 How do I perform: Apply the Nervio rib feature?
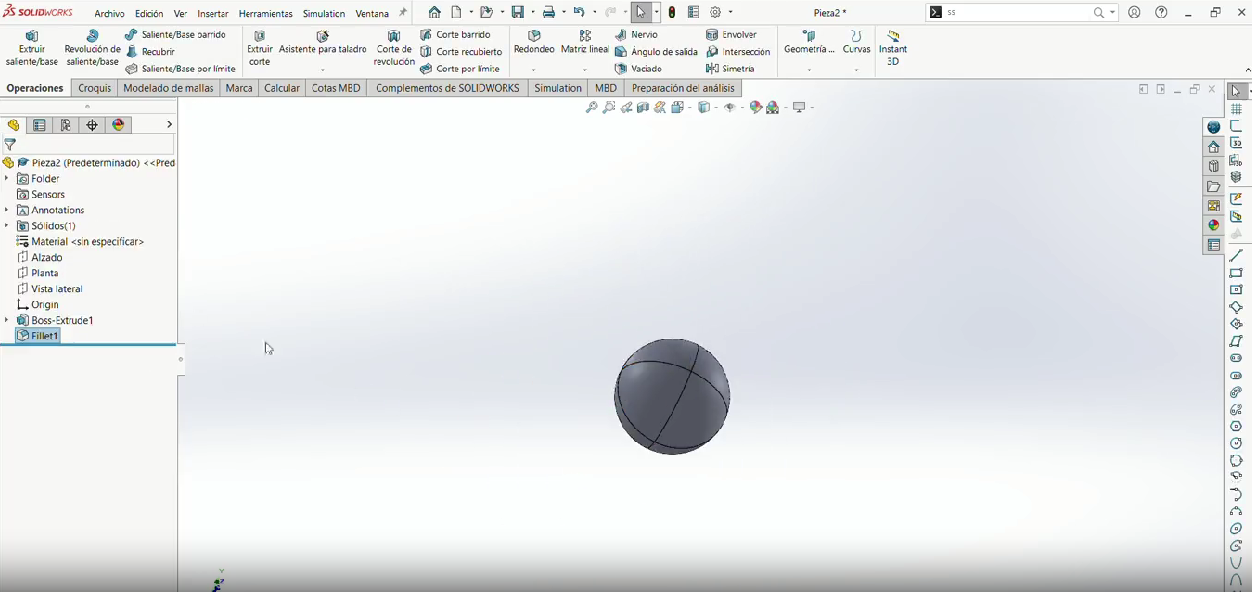tap(637, 35)
